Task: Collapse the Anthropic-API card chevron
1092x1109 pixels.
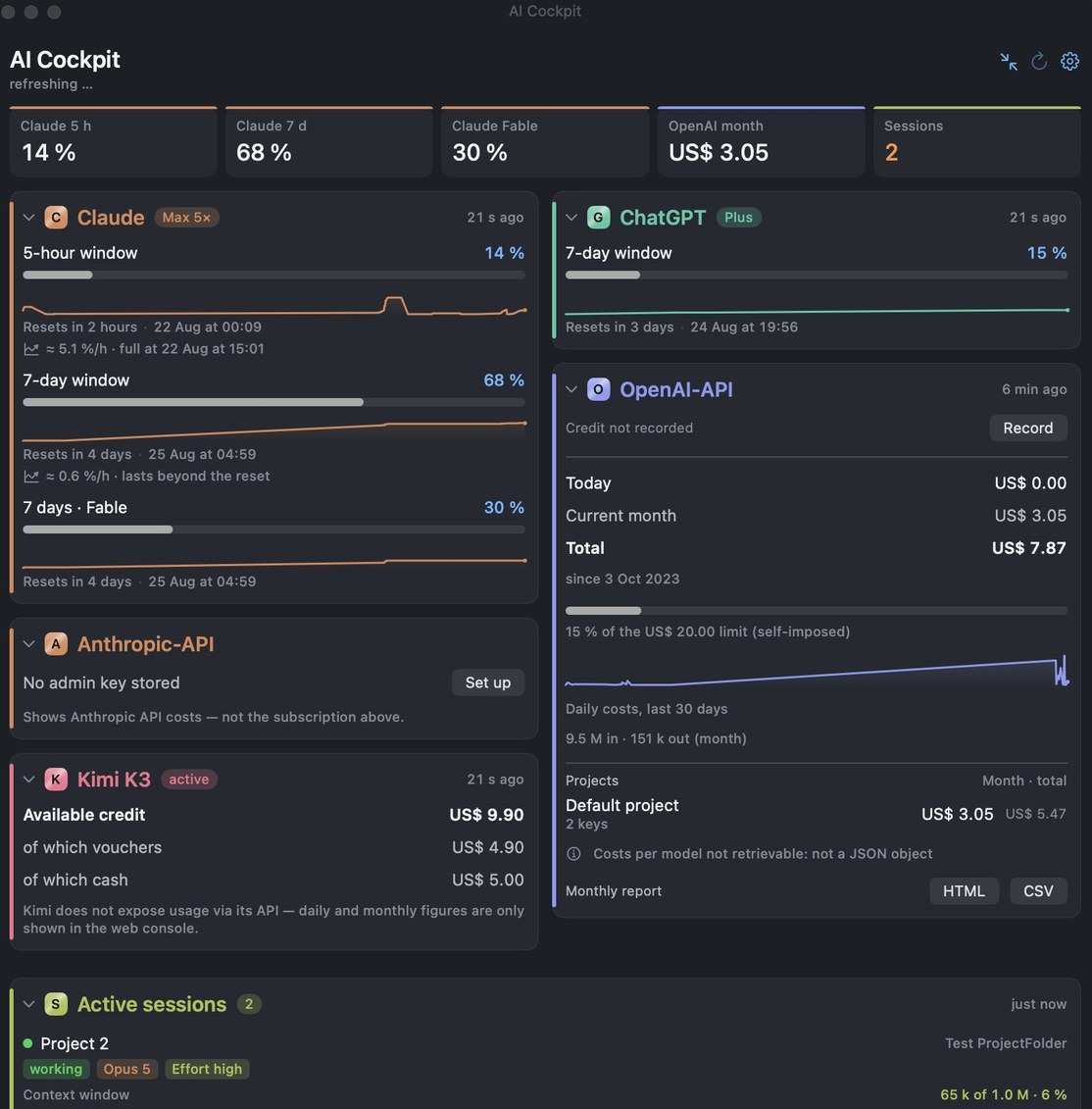Action: pos(28,643)
